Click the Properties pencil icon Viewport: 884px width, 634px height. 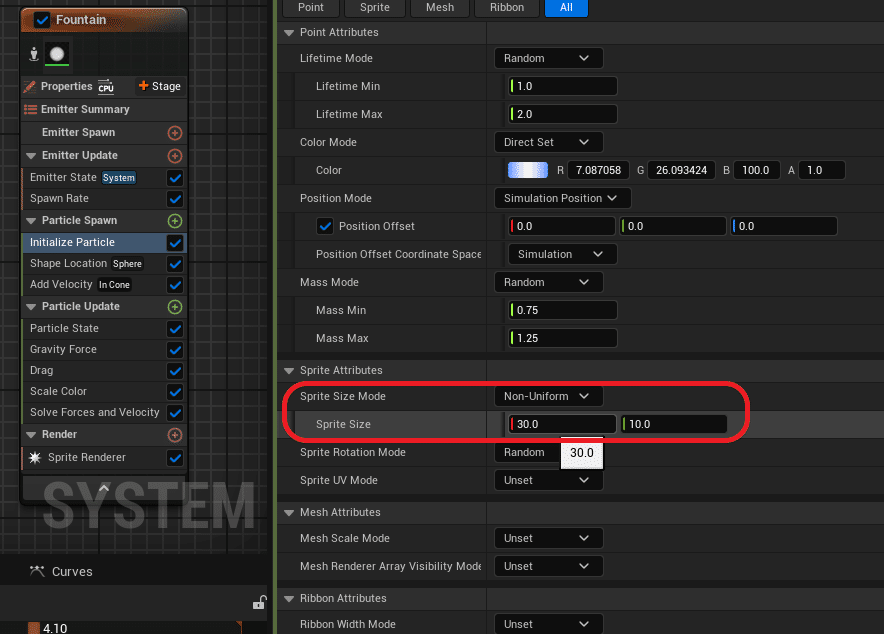[x=30, y=86]
